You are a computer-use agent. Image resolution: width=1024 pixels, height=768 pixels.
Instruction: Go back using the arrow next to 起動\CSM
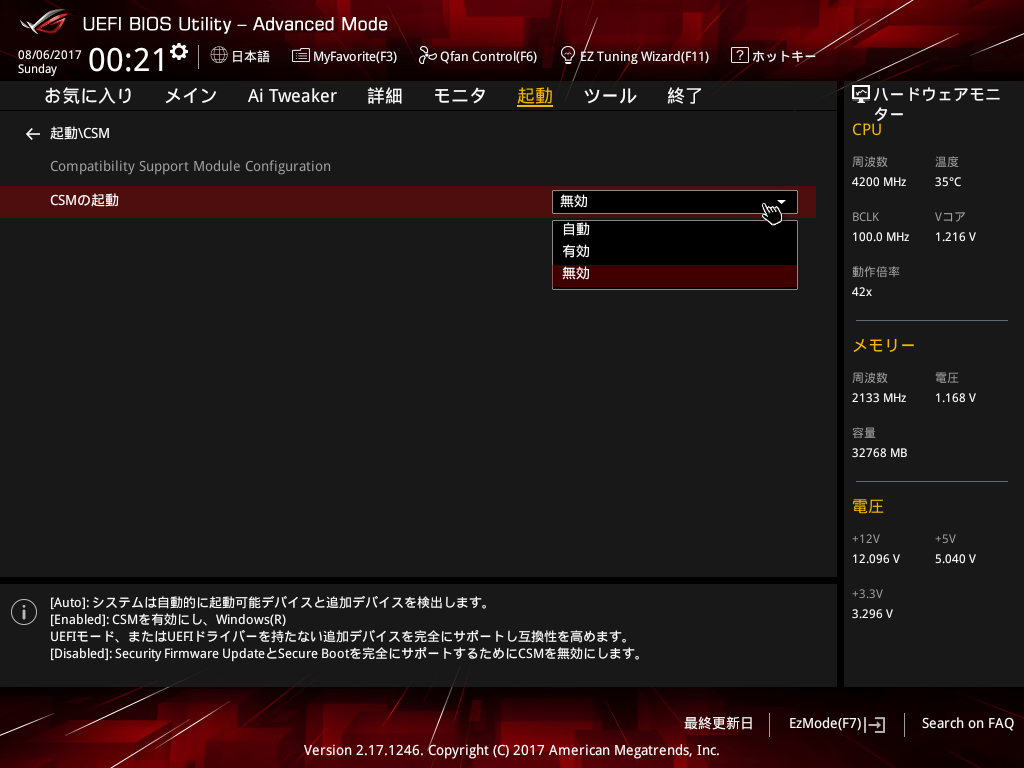point(33,134)
